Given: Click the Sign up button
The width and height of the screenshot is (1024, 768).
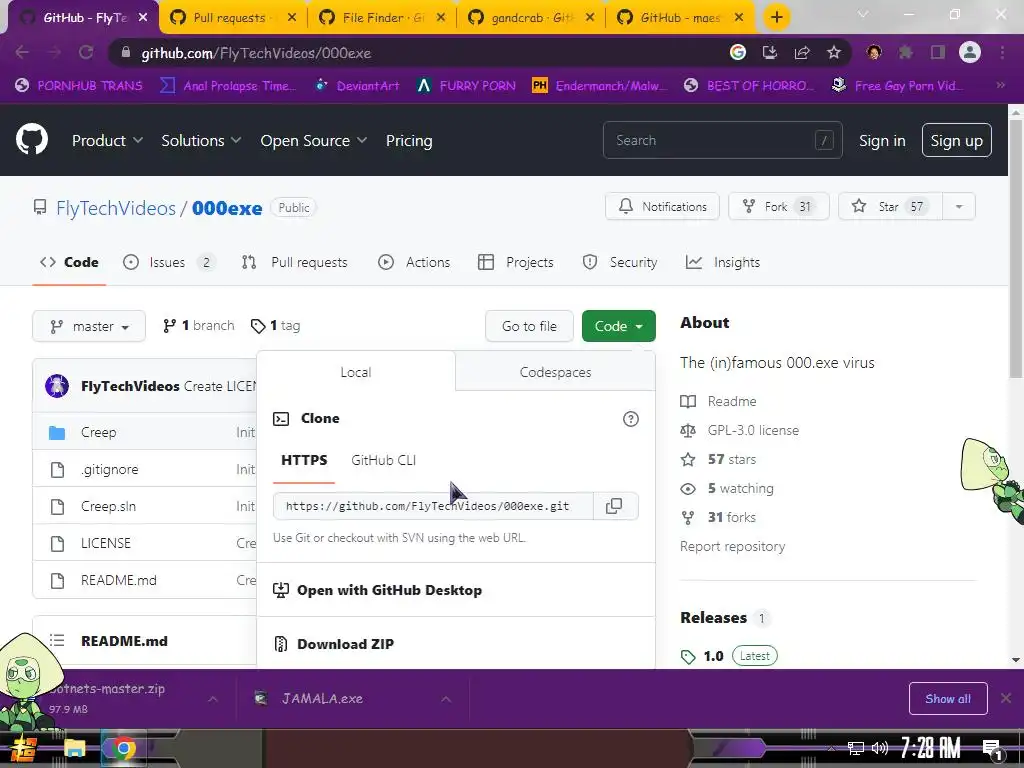Looking at the screenshot, I should 956,140.
